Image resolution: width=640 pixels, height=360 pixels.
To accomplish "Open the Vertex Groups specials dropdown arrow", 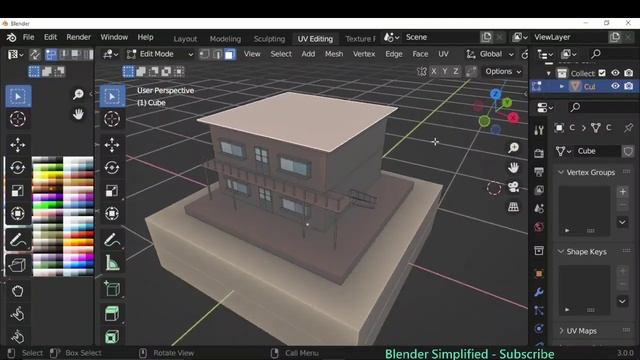I will click(x=622, y=222).
